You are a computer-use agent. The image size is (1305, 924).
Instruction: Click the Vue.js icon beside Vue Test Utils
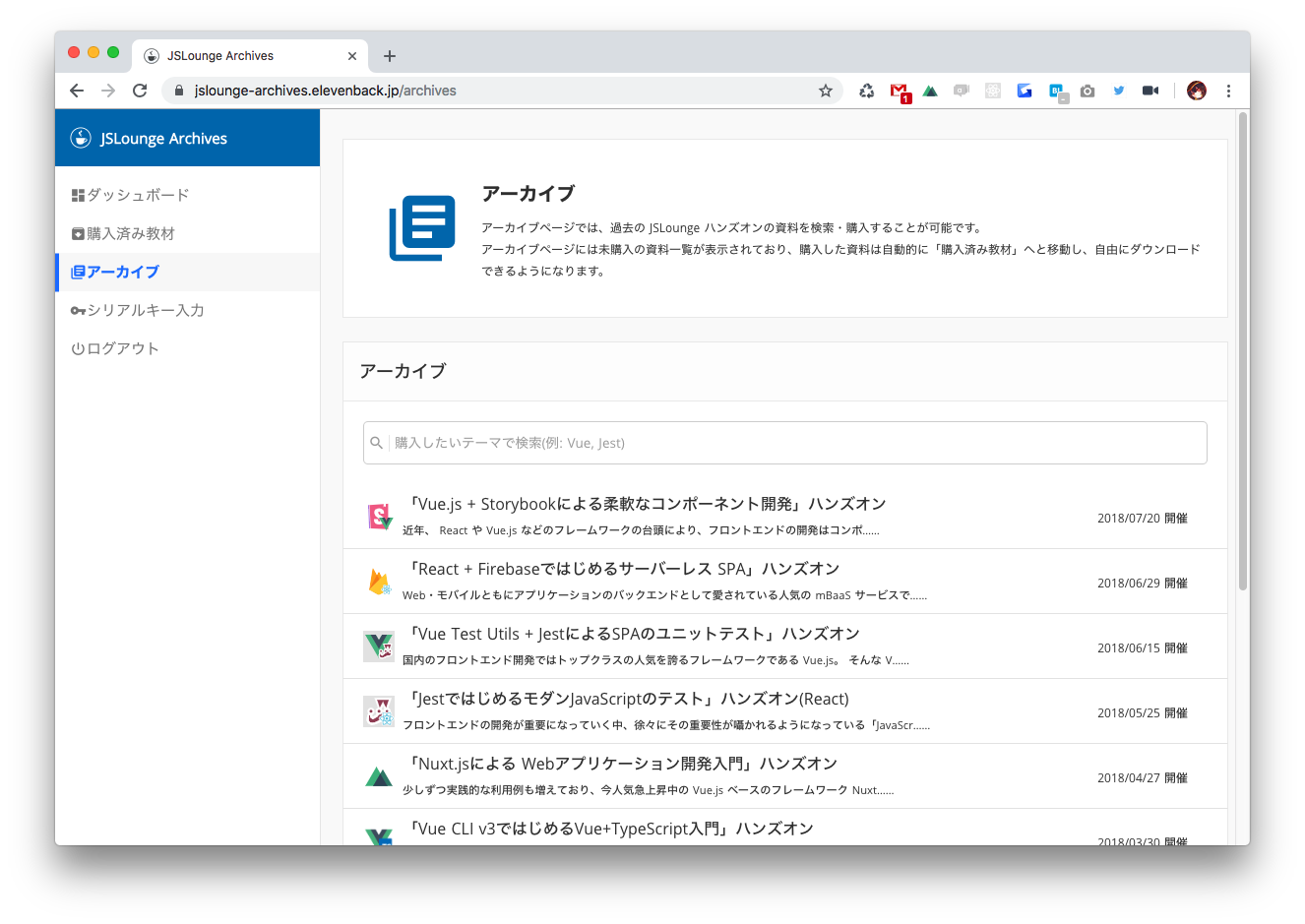tap(379, 646)
